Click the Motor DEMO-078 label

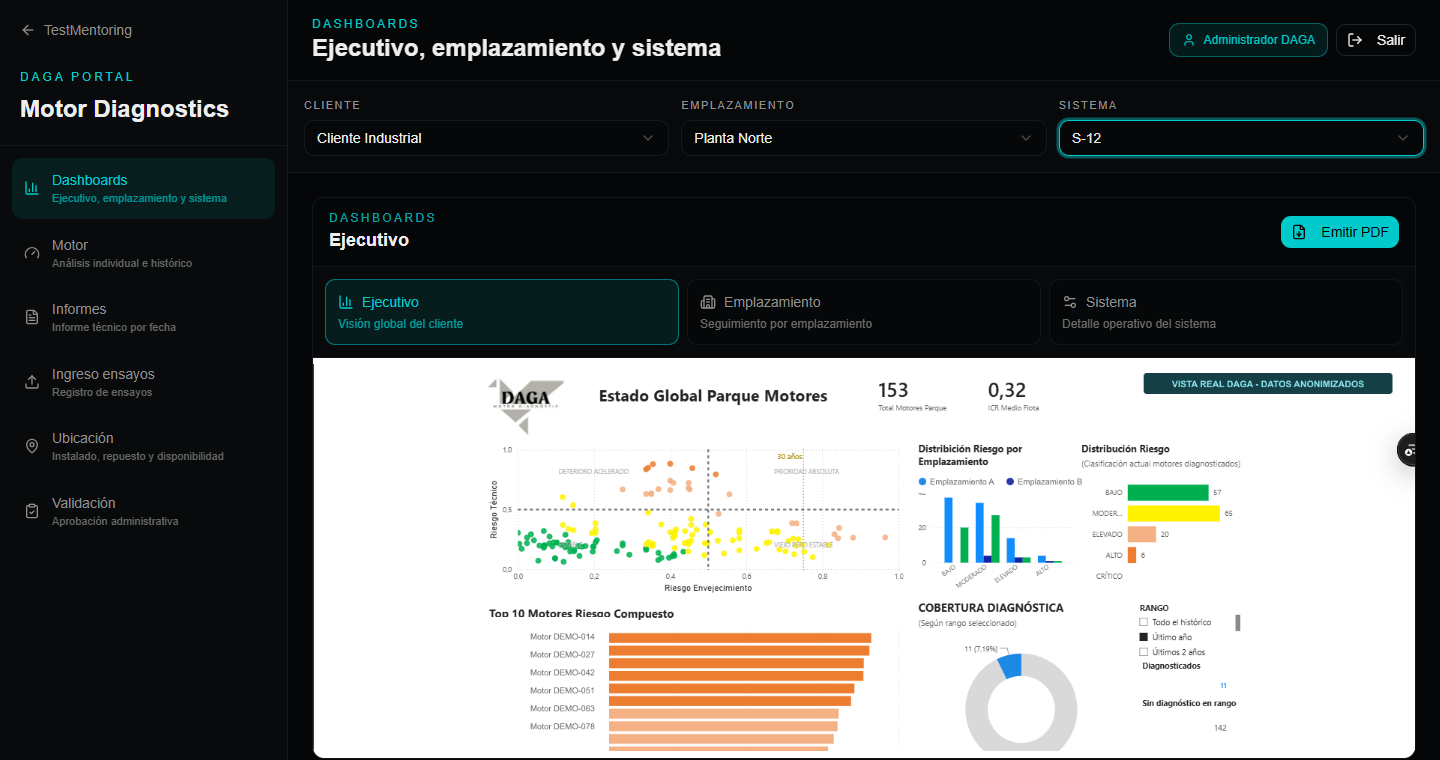(x=562, y=727)
